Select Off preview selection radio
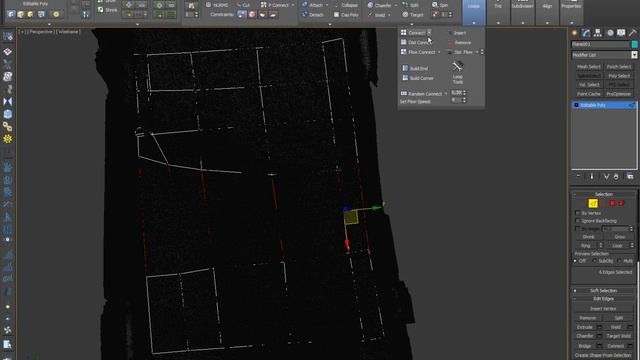640x360 pixels. click(576, 260)
